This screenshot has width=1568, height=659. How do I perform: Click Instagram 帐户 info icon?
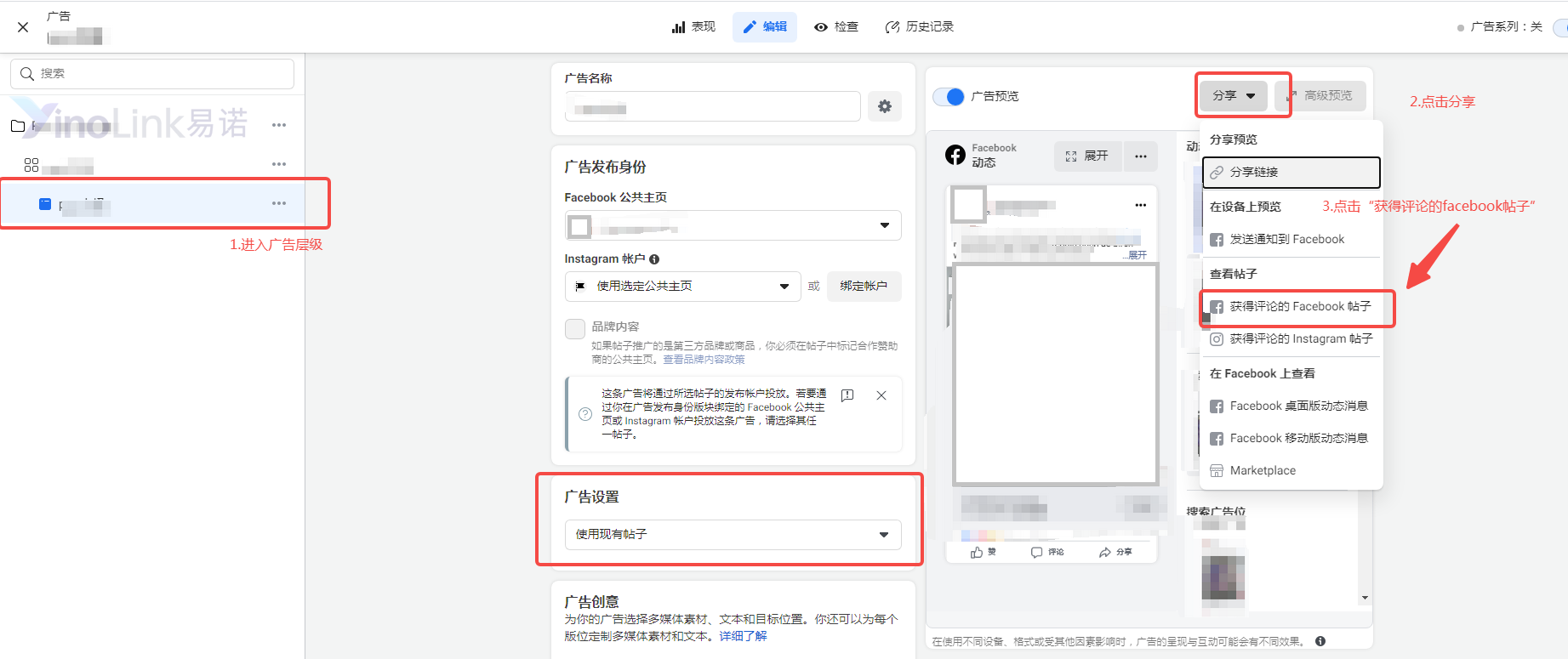(x=654, y=259)
